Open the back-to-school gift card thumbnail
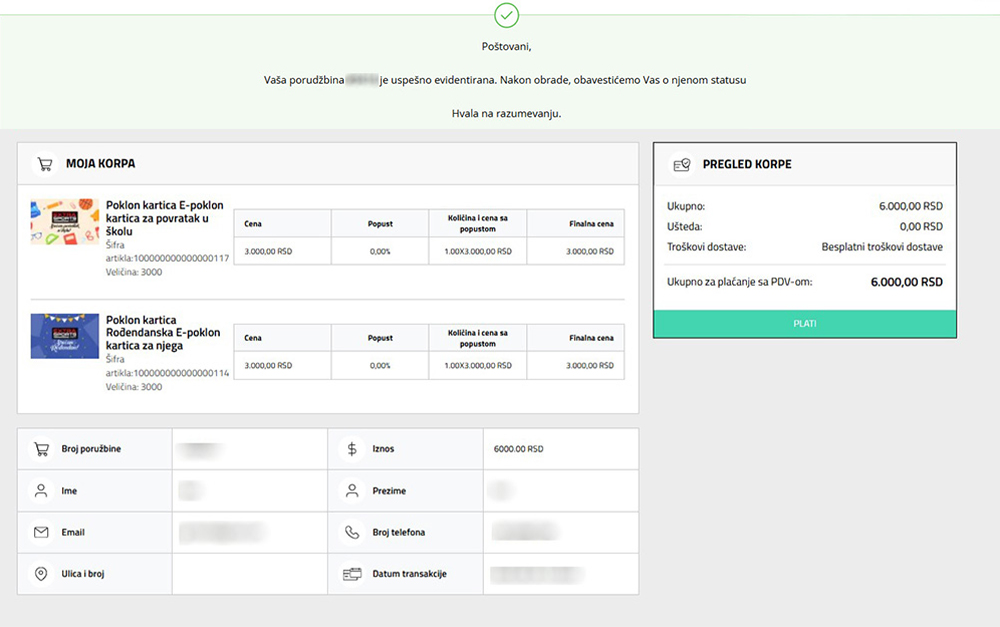 point(65,221)
